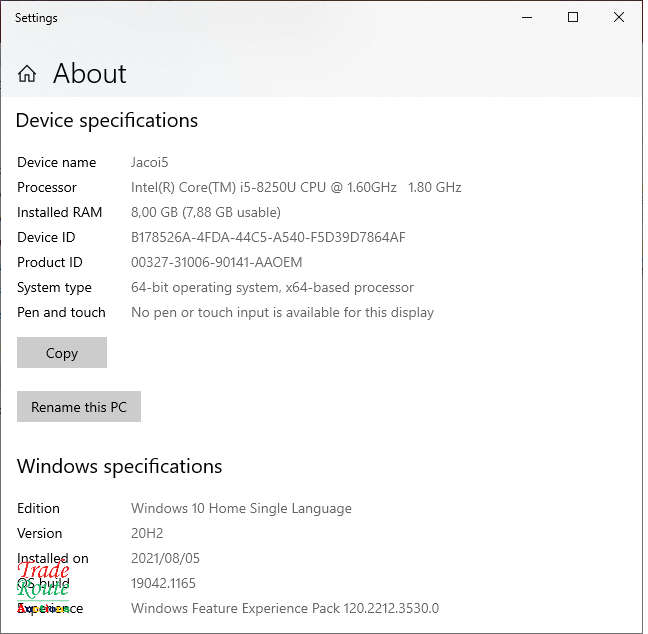Click the Product ID value 00327-31006-90141-AAOEM
648x634 pixels.
pyautogui.click(x=216, y=262)
